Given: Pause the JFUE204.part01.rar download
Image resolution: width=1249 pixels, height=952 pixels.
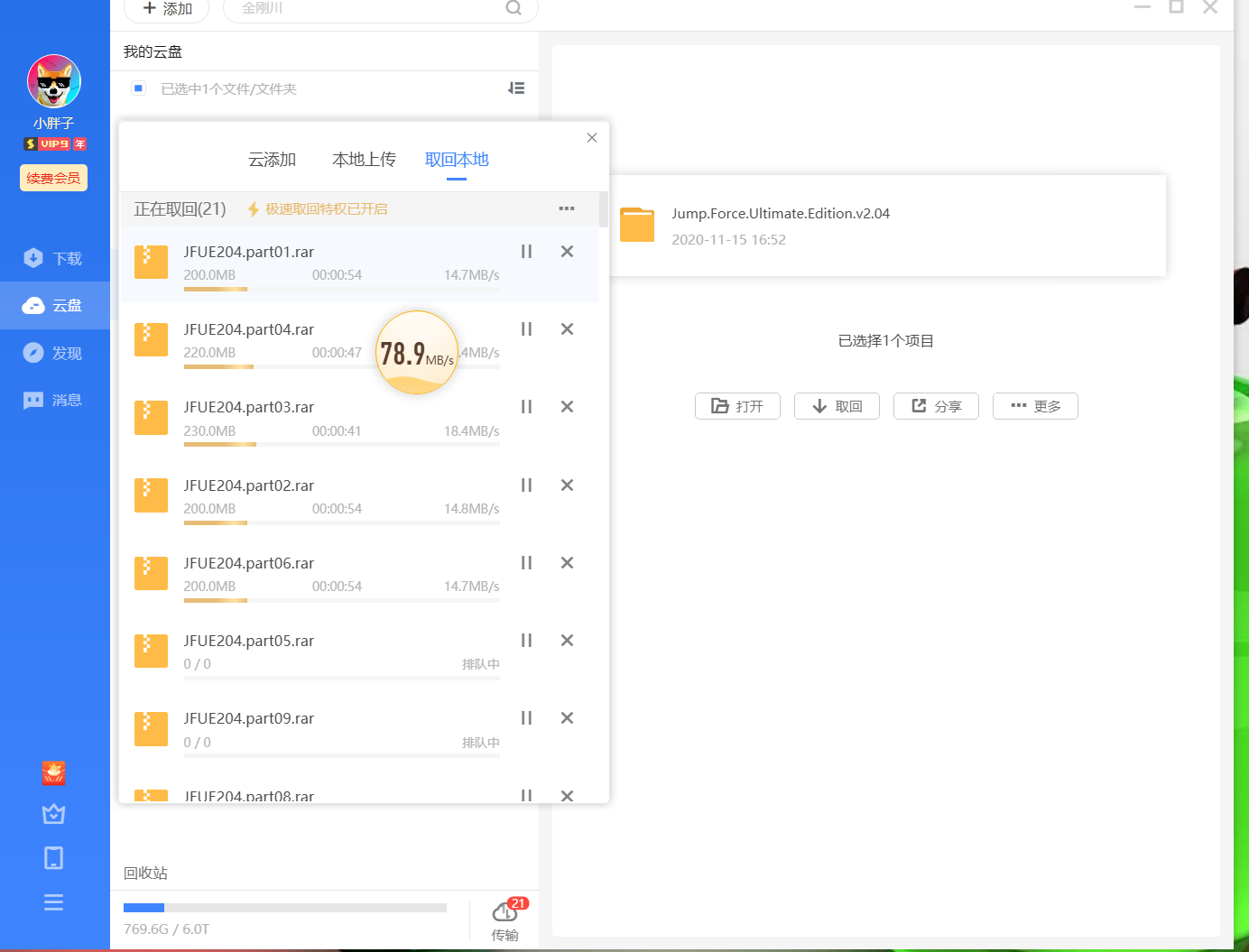Looking at the screenshot, I should 526,252.
